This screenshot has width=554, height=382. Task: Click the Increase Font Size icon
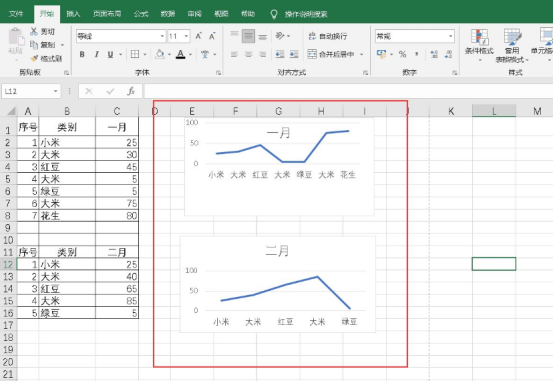click(199, 36)
